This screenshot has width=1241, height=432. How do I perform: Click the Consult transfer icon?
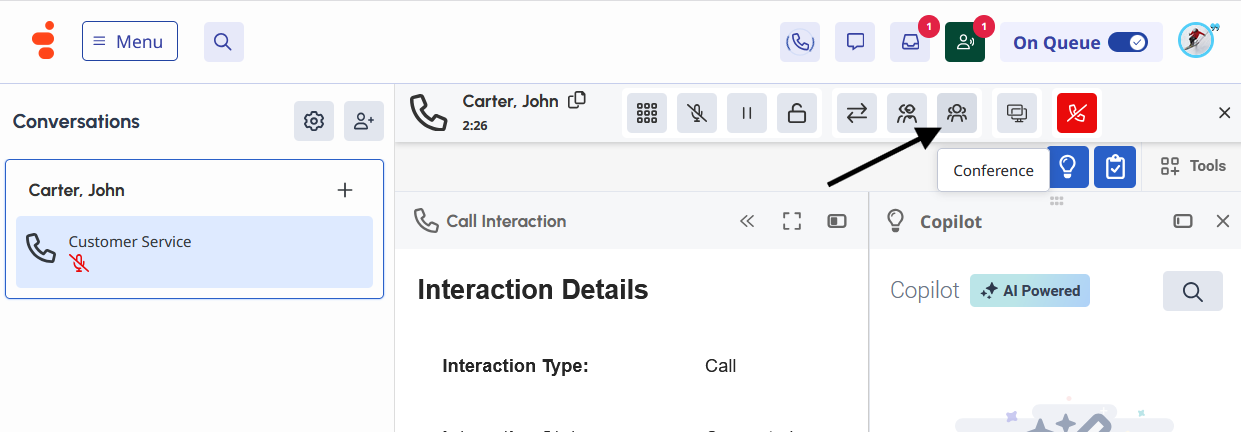pyautogui.click(x=907, y=113)
